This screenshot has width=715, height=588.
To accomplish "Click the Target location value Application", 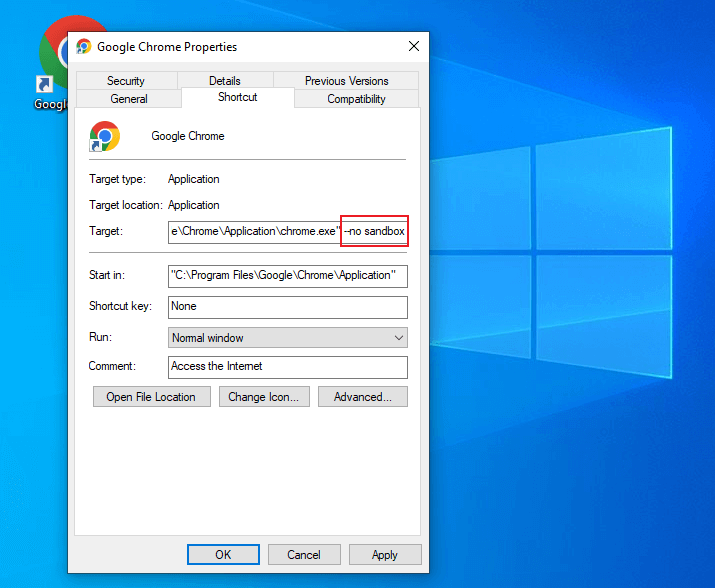I will [x=194, y=205].
